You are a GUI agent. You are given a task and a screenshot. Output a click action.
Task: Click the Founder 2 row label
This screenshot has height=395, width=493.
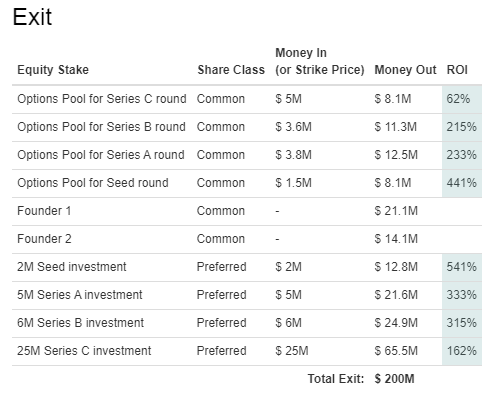click(x=44, y=239)
